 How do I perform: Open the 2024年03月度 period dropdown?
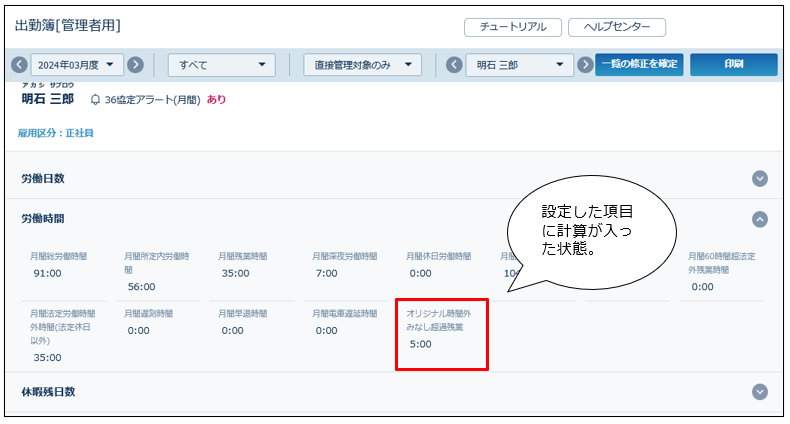(77, 65)
